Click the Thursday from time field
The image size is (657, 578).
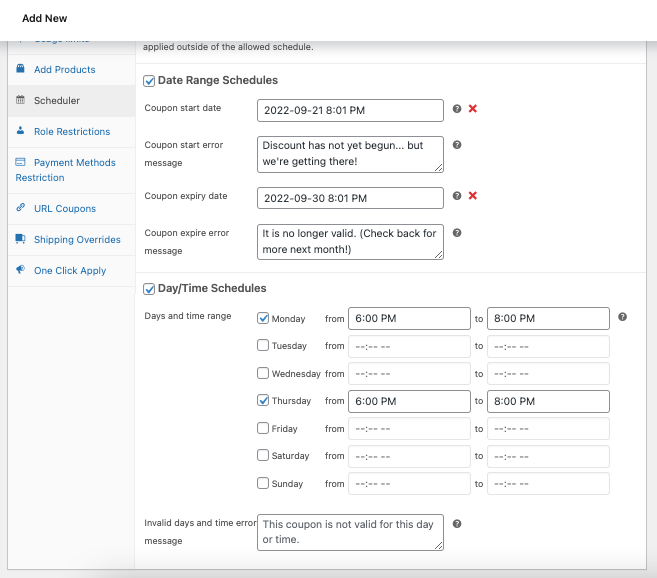(409, 402)
